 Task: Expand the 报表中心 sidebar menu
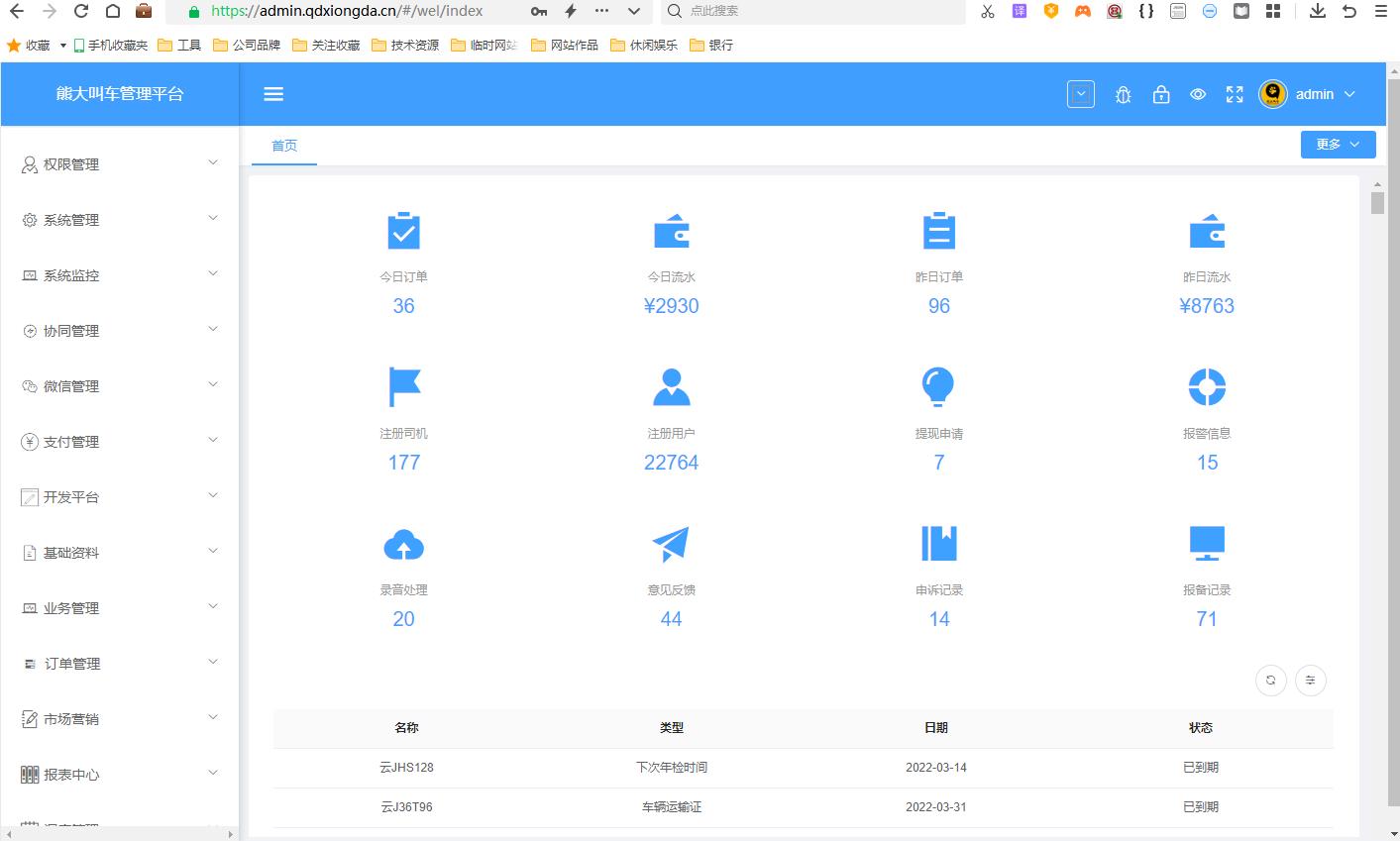(x=120, y=775)
